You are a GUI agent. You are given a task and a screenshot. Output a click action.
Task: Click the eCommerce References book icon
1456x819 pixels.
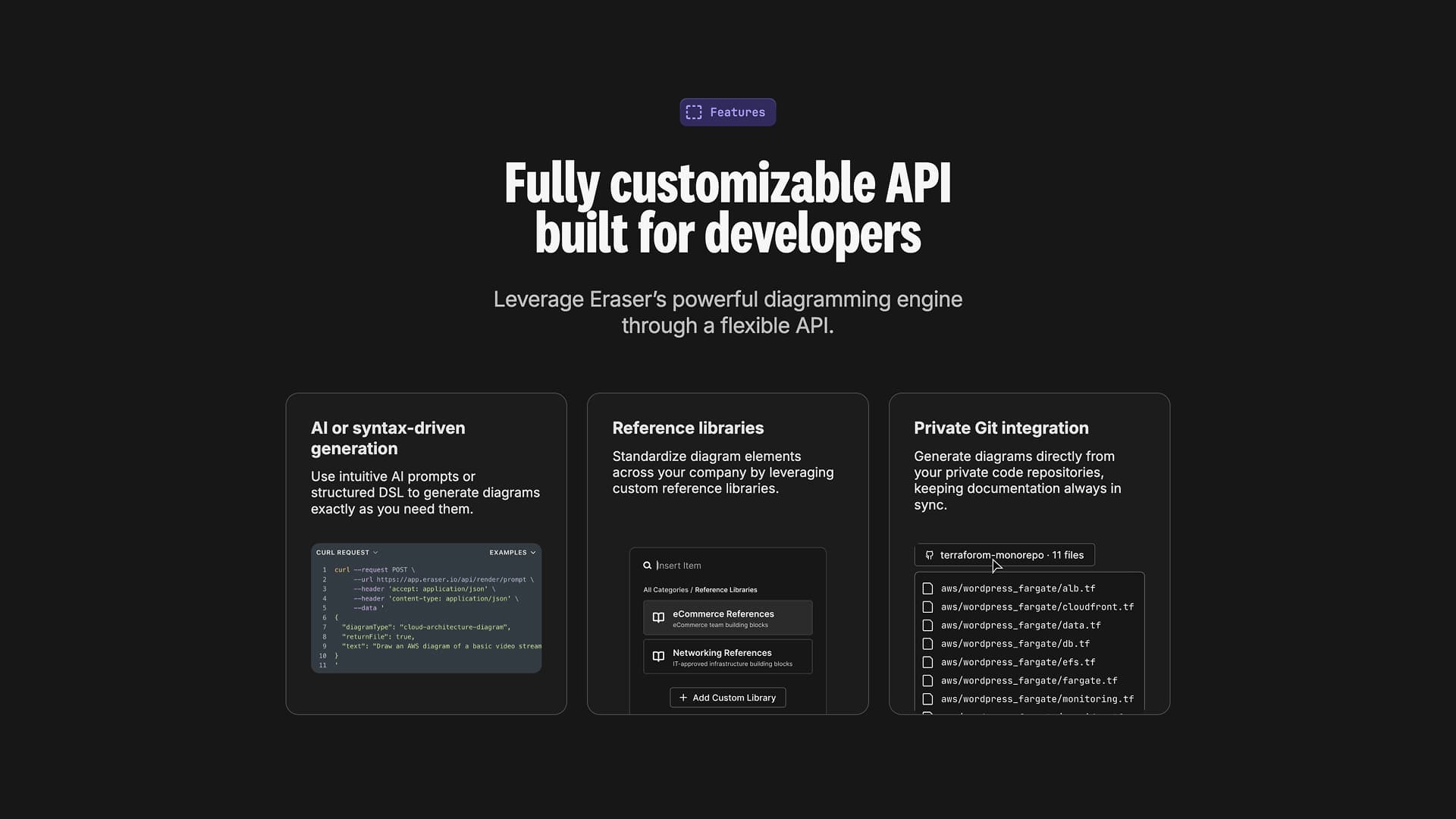(658, 618)
